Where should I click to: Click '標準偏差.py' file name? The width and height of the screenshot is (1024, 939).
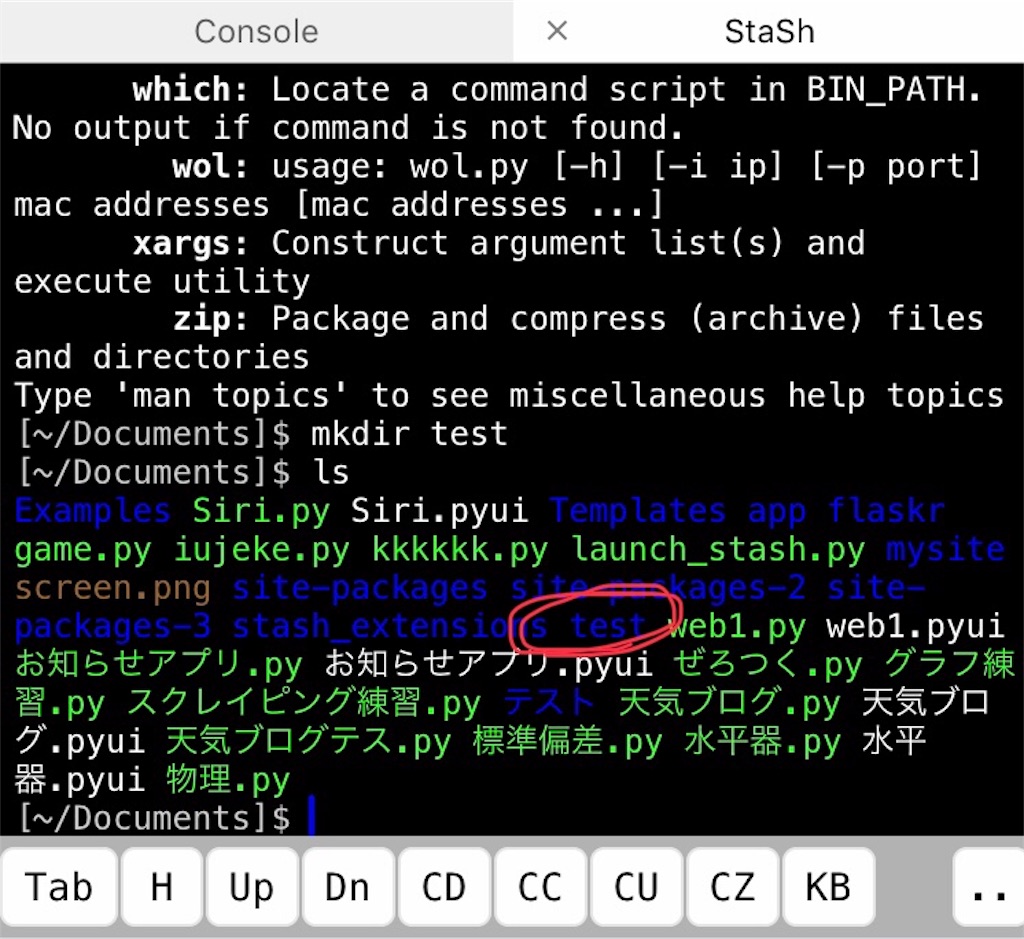(567, 741)
